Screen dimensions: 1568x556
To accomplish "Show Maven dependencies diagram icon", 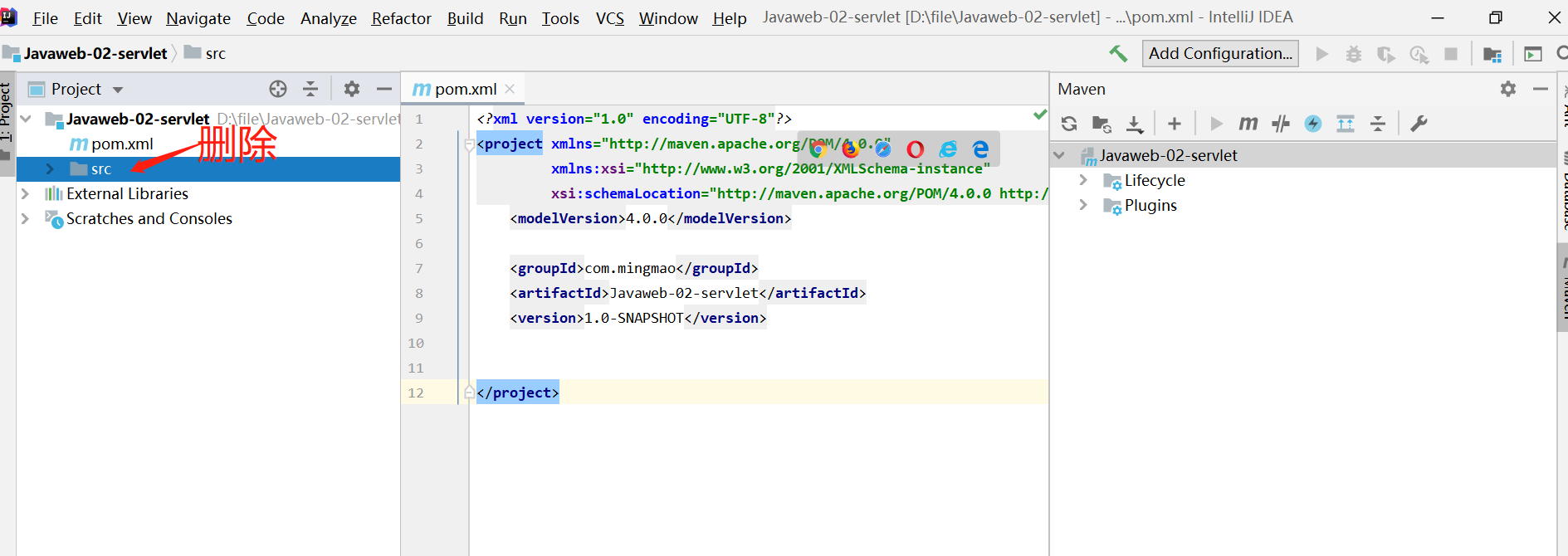I will 1346,124.
